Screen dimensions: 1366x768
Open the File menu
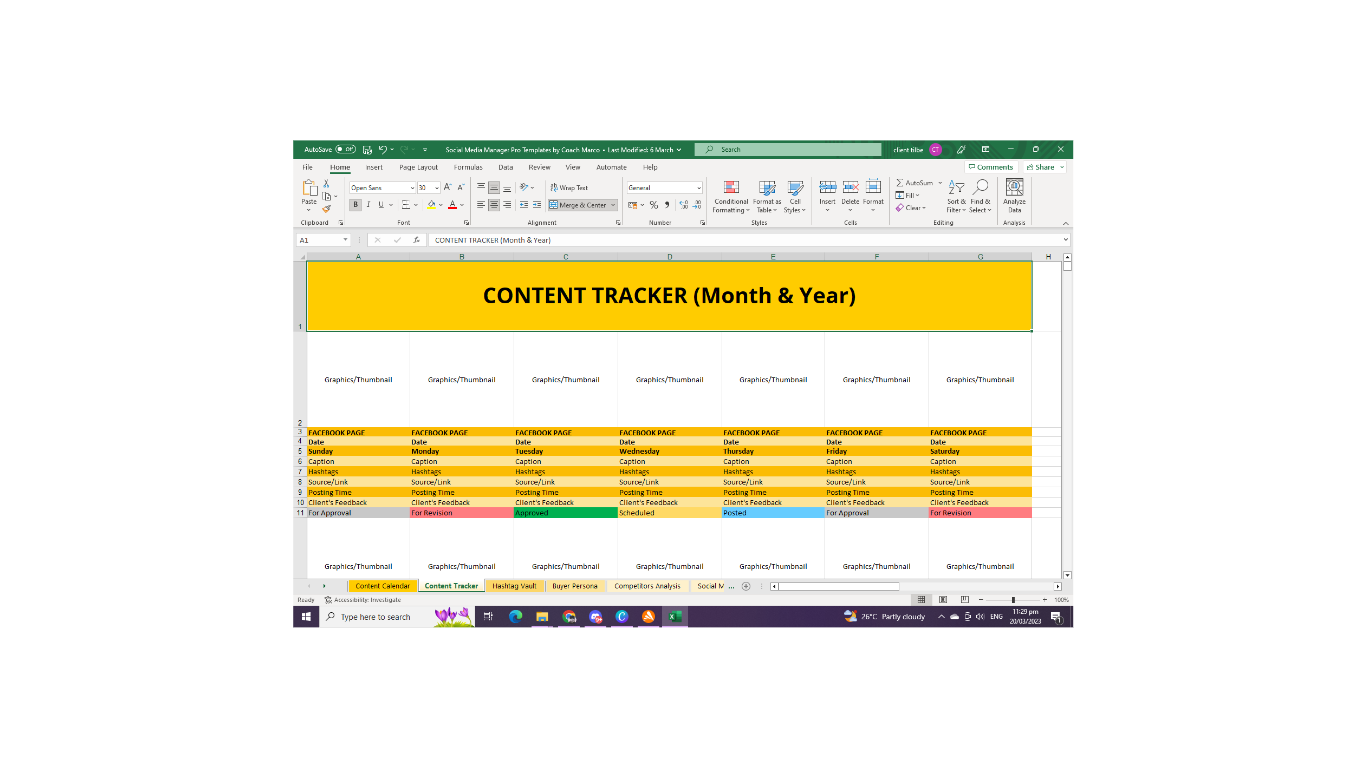(308, 167)
